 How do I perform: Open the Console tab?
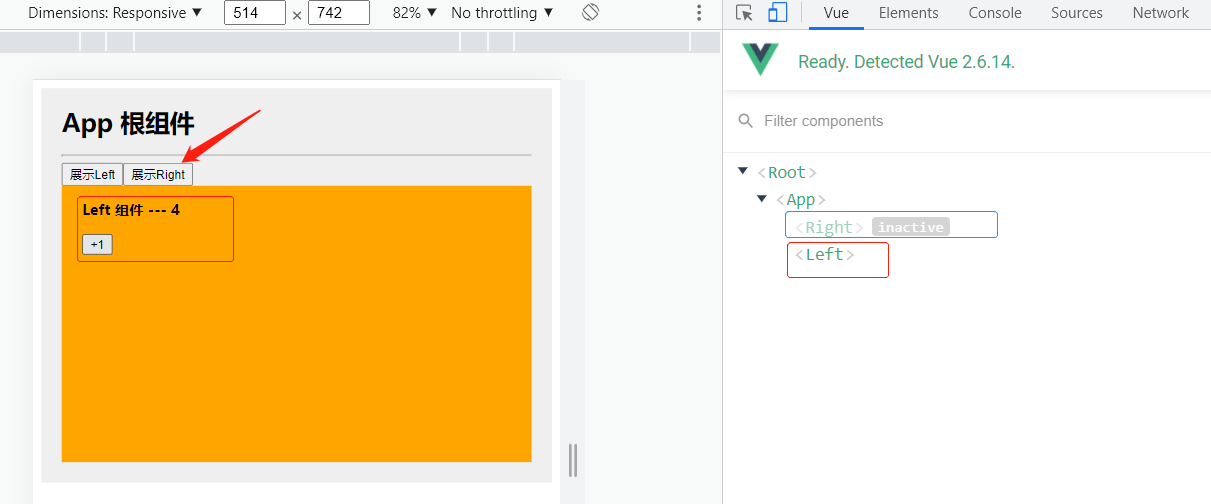coord(995,13)
